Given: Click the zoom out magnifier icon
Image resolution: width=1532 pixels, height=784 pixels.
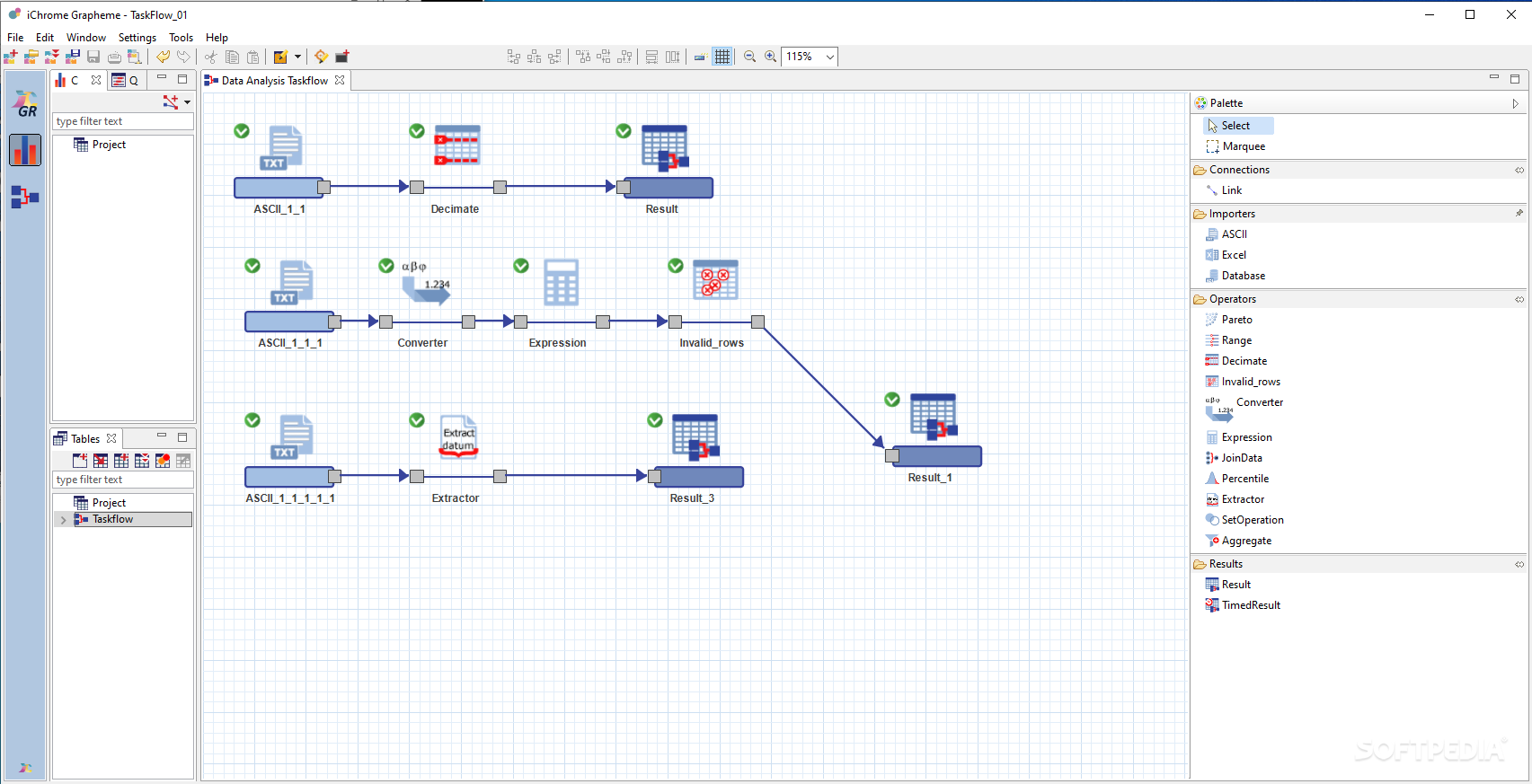Looking at the screenshot, I should pos(749,57).
